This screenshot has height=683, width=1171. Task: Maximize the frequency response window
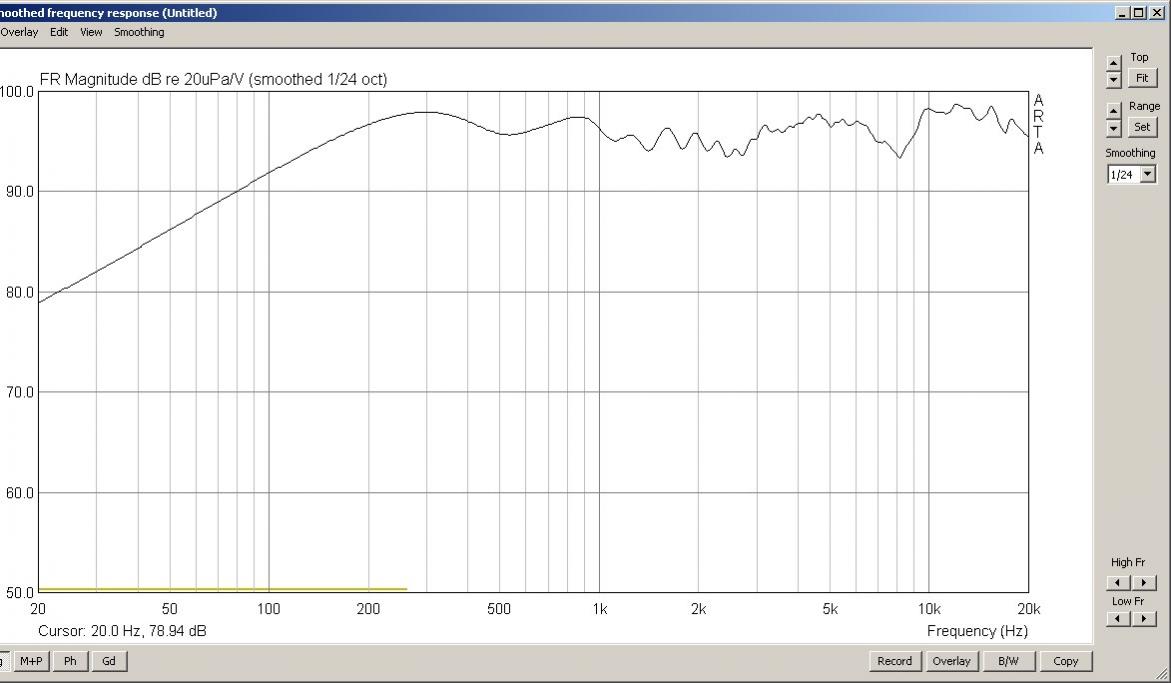tap(1138, 12)
